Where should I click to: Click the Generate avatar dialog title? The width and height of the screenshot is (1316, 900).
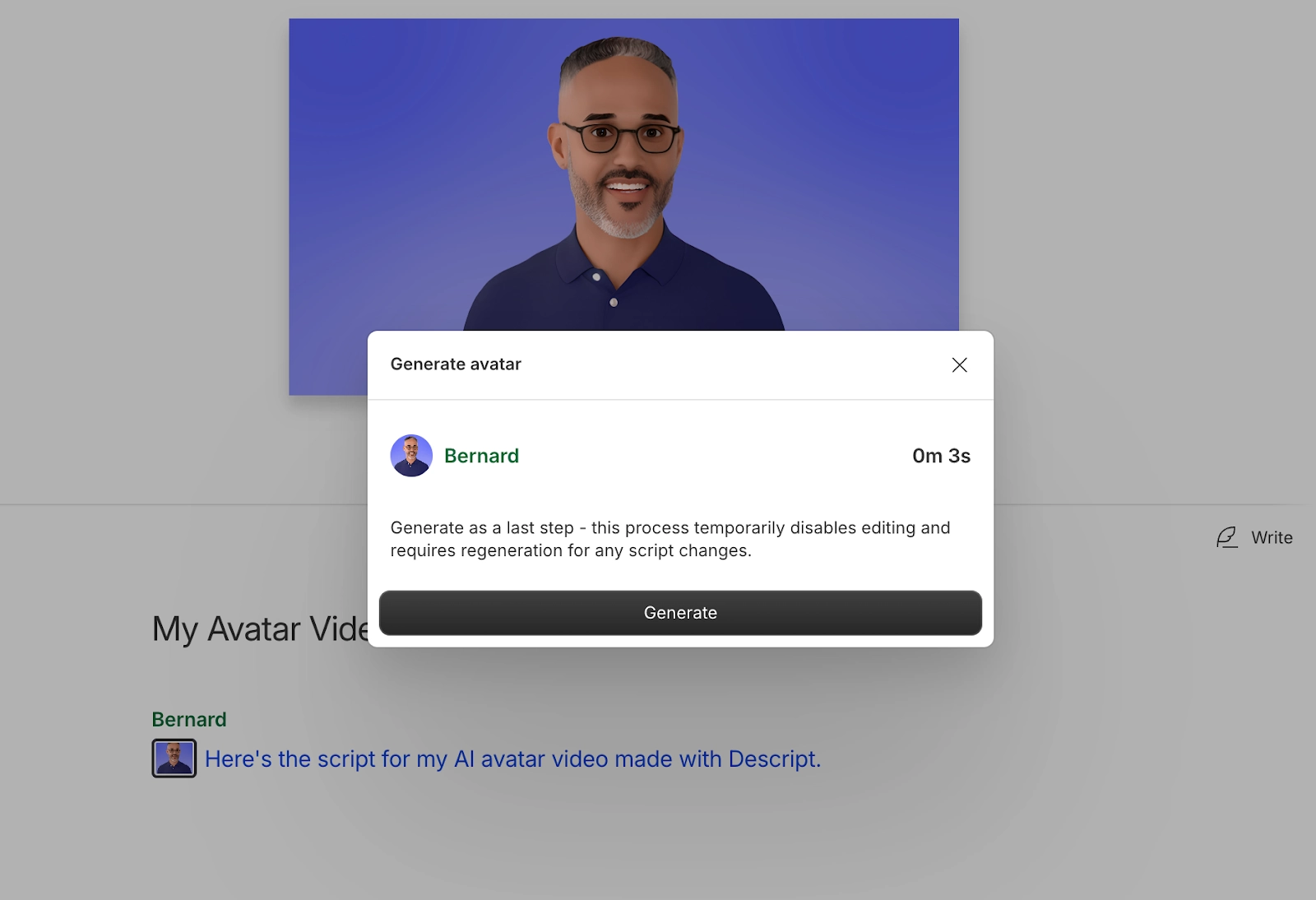click(x=456, y=364)
